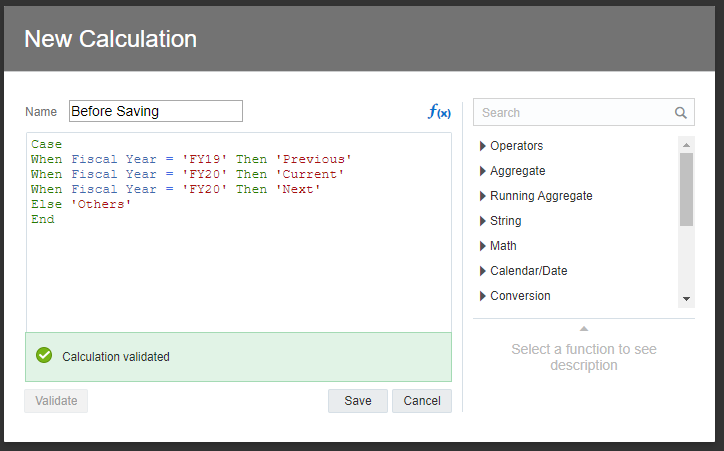Click the 'New Calculation' dialog title
724x451 pixels.
click(110, 39)
